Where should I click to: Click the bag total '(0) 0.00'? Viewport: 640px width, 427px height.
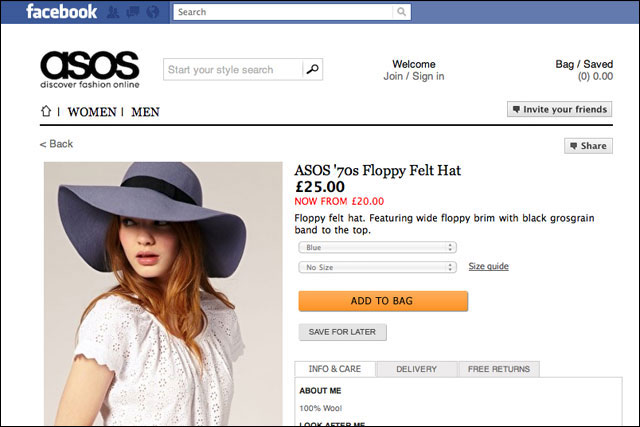[595, 76]
